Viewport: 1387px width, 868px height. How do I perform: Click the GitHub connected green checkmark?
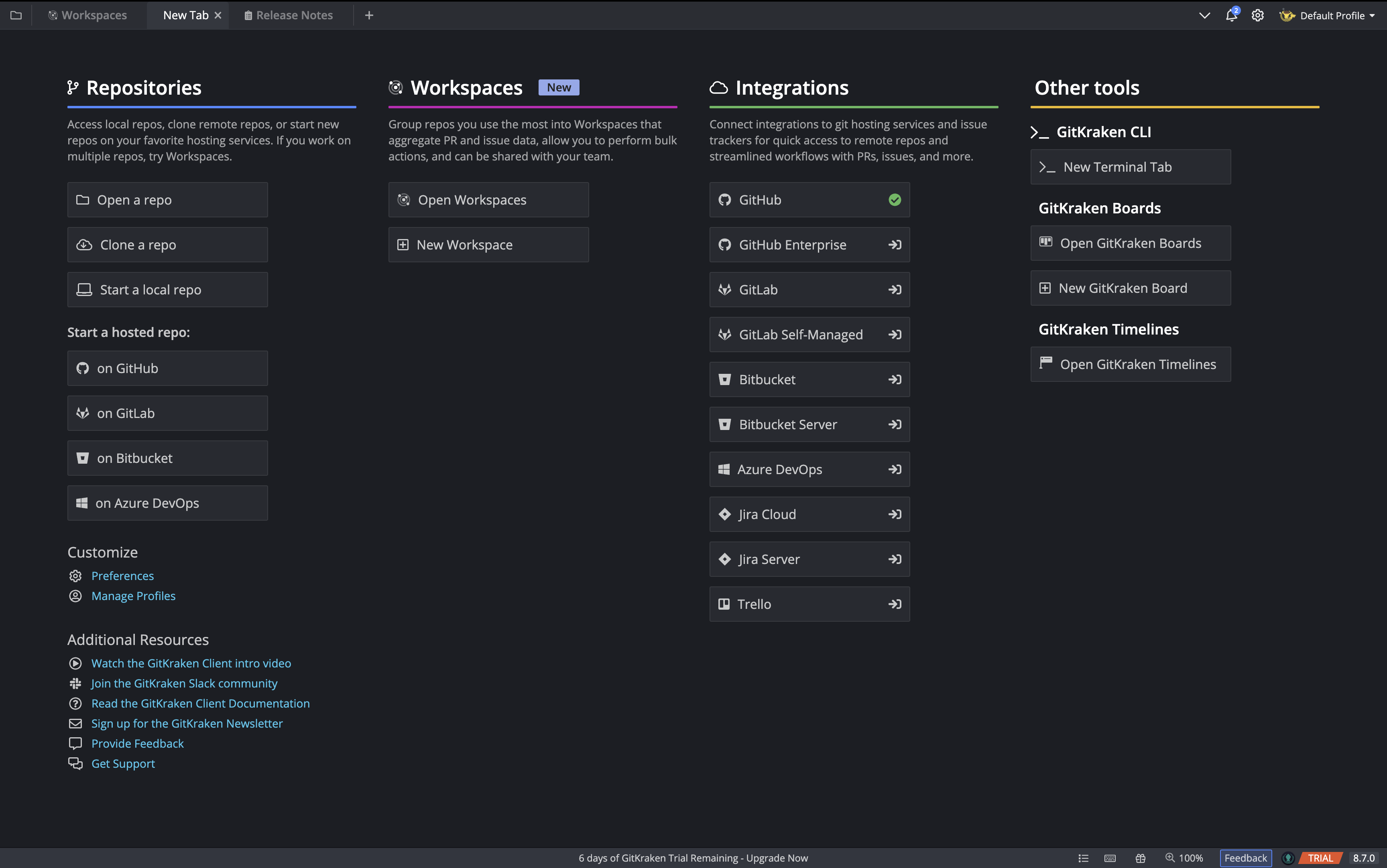[x=894, y=200]
